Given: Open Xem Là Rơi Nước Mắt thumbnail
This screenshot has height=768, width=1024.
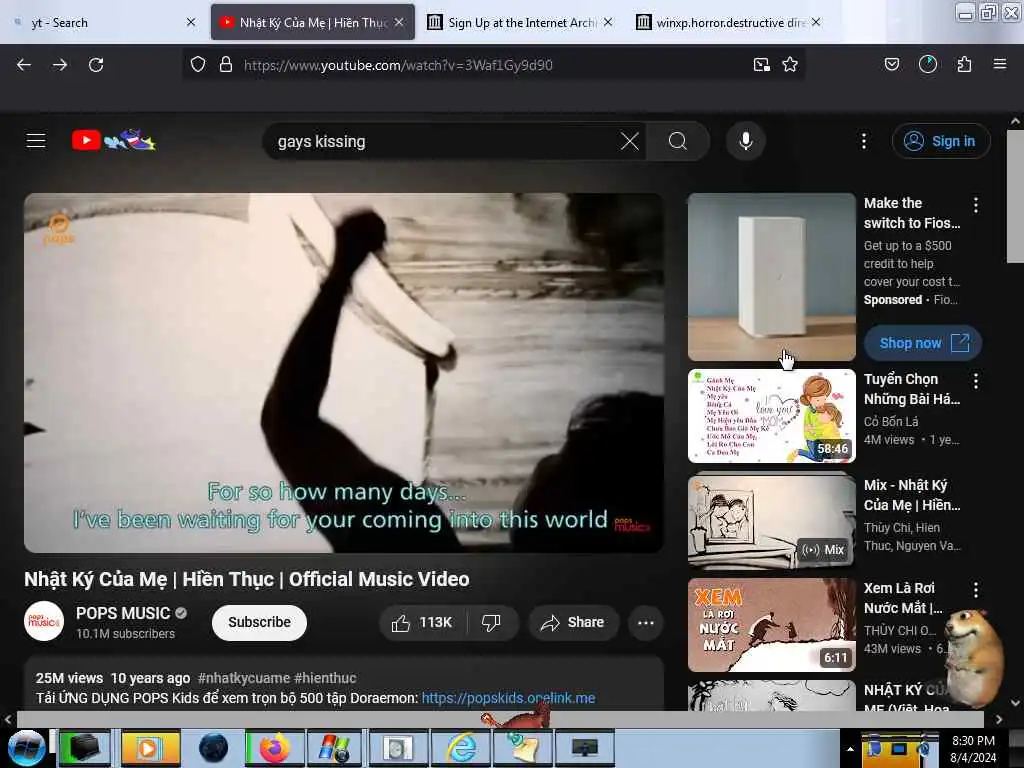Looking at the screenshot, I should pos(771,625).
